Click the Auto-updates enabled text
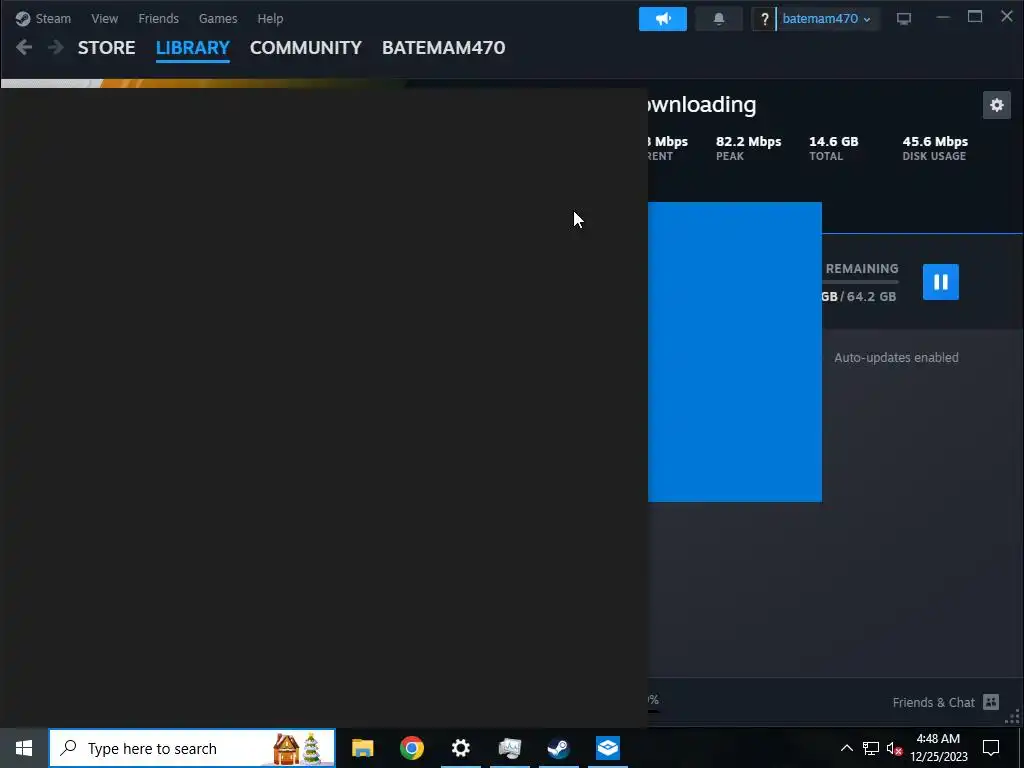 (x=896, y=357)
